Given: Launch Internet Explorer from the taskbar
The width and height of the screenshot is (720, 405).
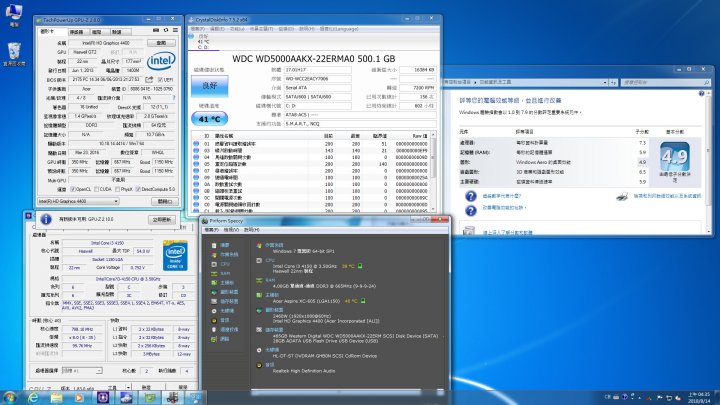Looking at the screenshot, I should click(33, 398).
